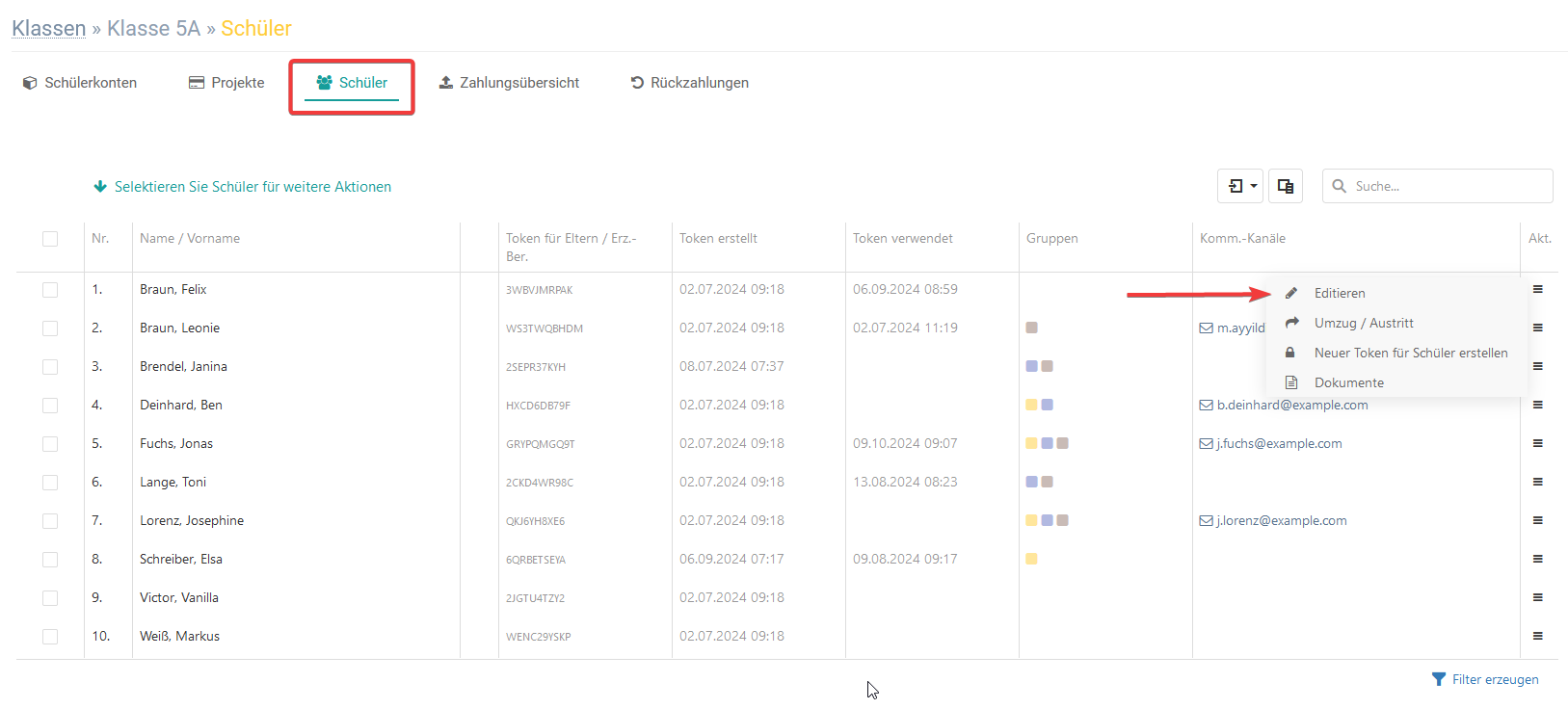Open hamburger action menu for Lange, Toni

1538,482
